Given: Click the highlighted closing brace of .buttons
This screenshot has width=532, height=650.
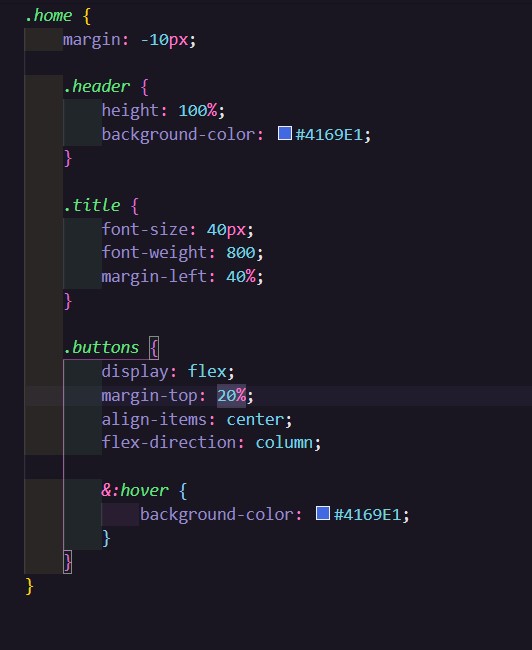Looking at the screenshot, I should [68, 562].
